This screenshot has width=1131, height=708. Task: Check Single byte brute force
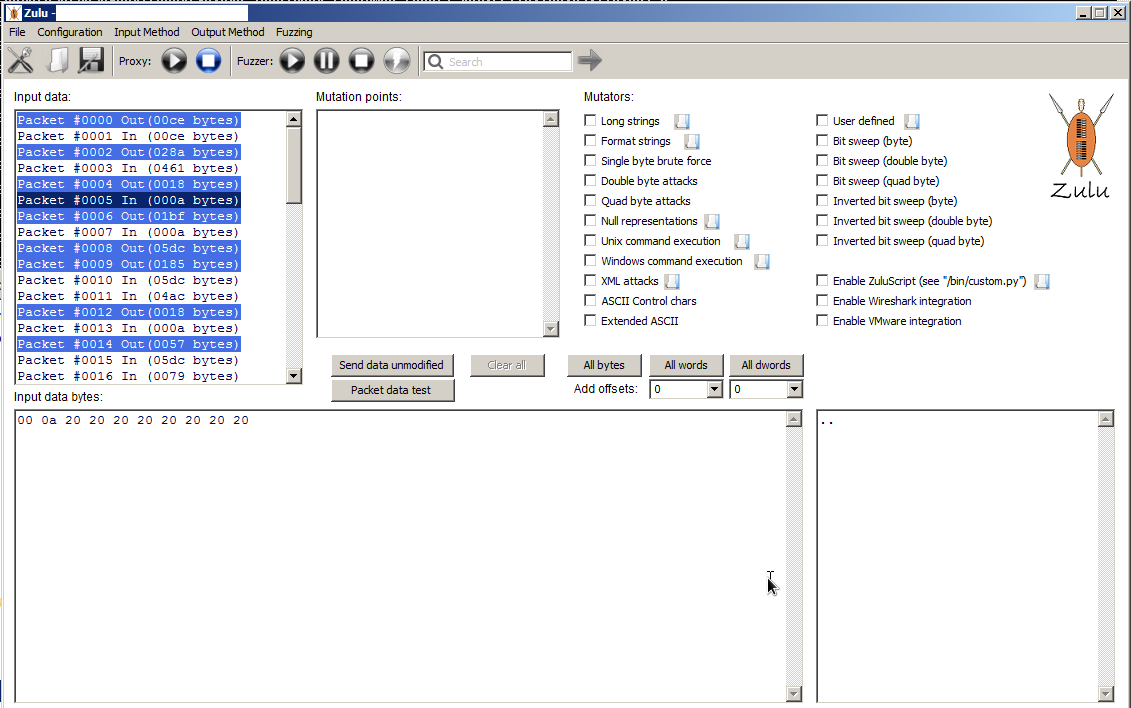[590, 161]
